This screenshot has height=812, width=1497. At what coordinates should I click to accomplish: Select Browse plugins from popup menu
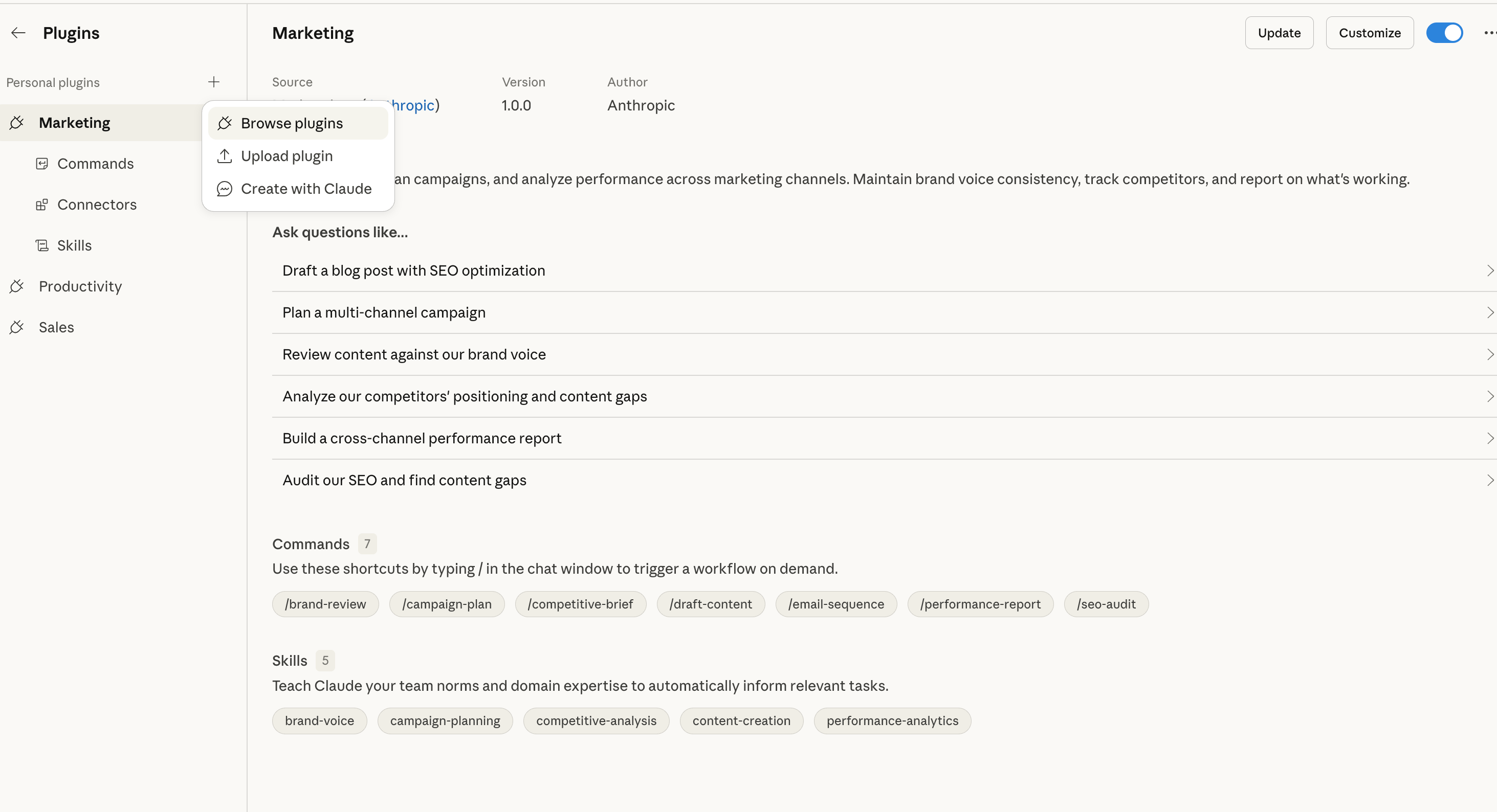(292, 123)
